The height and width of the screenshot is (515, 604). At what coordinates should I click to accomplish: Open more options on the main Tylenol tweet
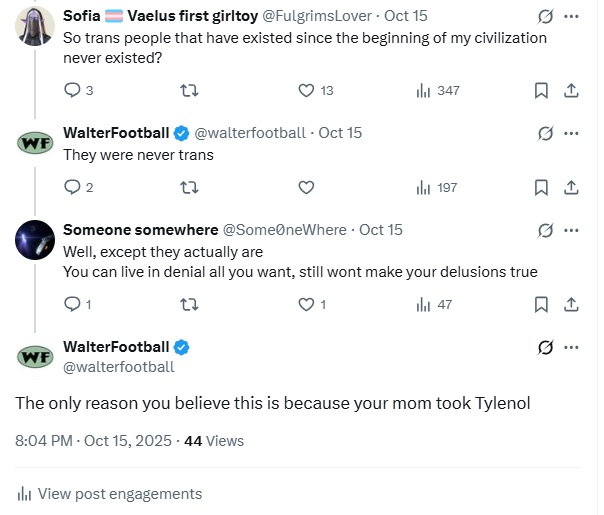coord(571,348)
